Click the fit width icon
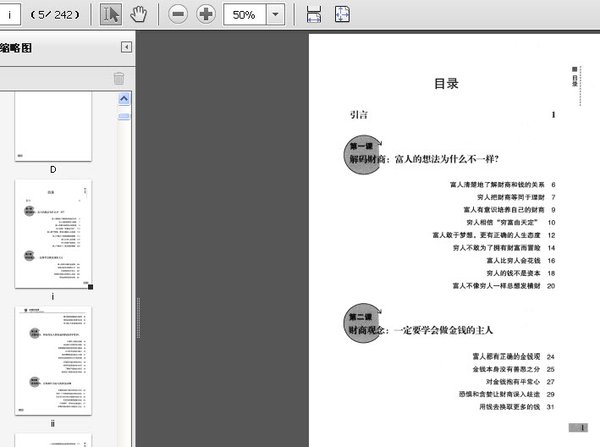Image resolution: width=600 pixels, height=447 pixels. (314, 15)
